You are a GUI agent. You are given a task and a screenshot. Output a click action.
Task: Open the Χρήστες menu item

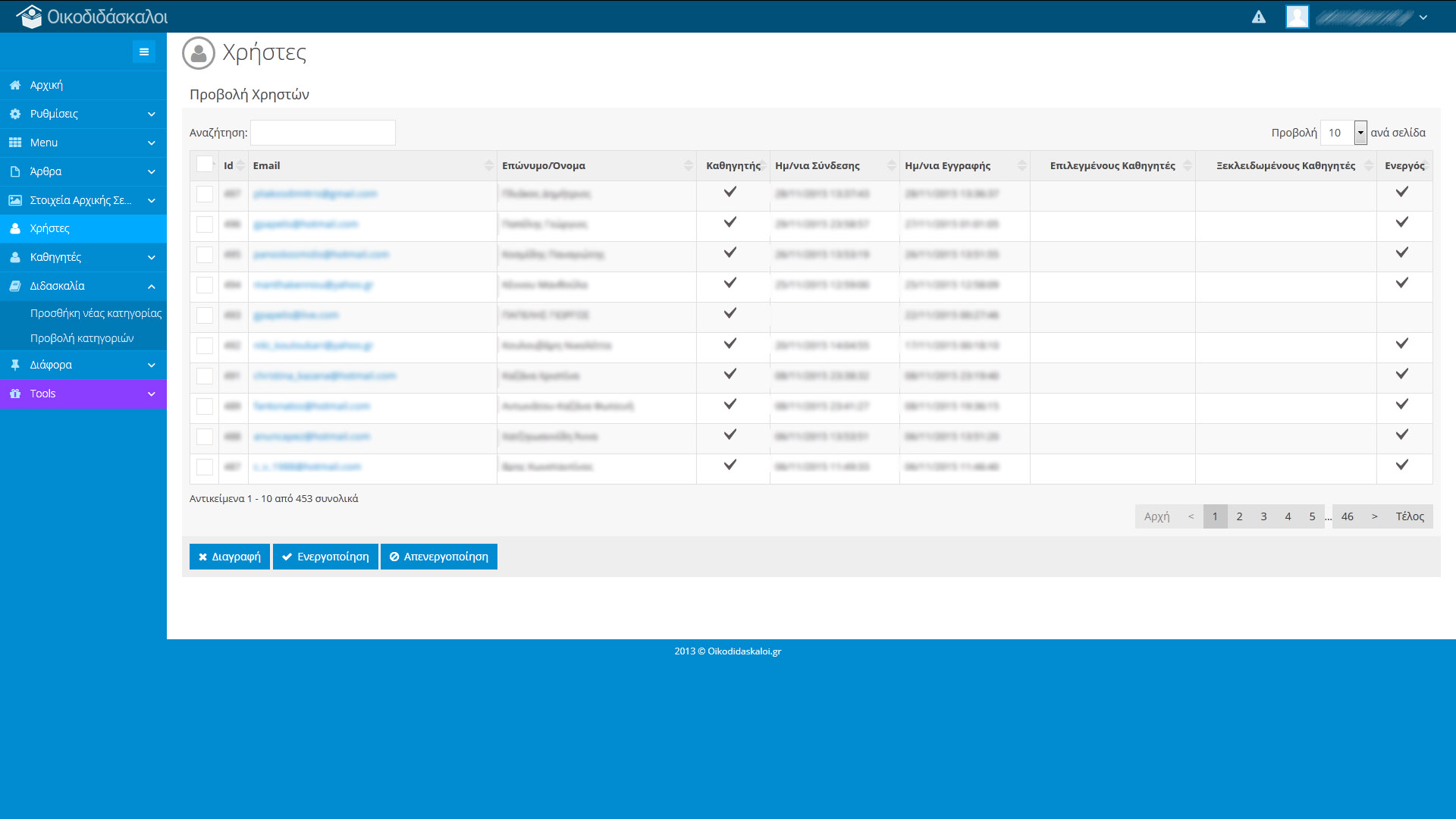pyautogui.click(x=83, y=228)
